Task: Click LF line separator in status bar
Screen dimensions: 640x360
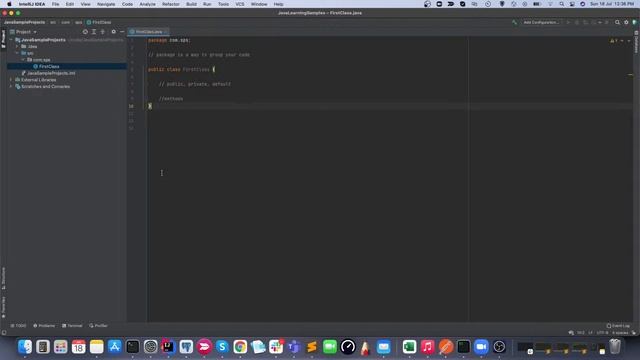Action: click(x=590, y=333)
